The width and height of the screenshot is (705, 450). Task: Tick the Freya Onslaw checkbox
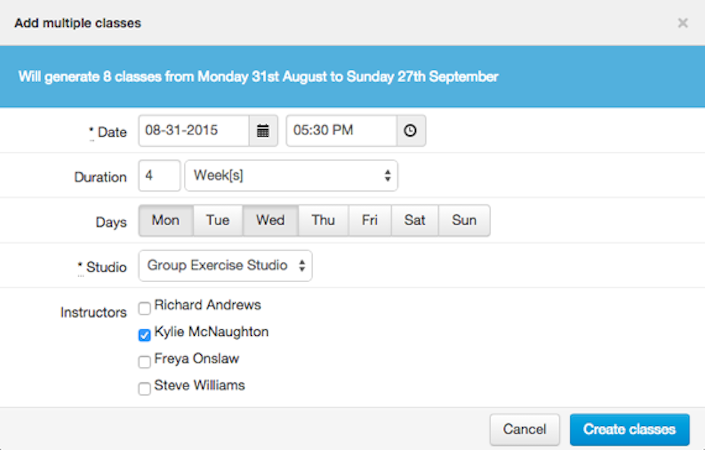point(145,362)
